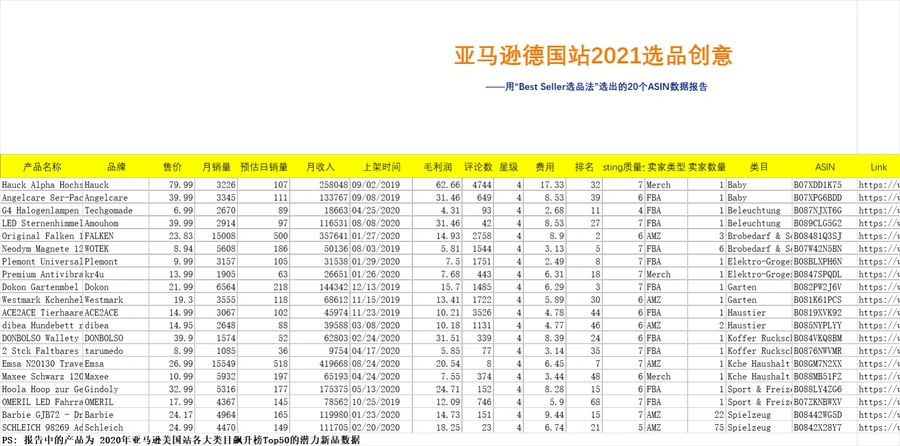900x446 pixels.
Task: Select ASIN cell B087NJXT6G
Action: coord(825,210)
